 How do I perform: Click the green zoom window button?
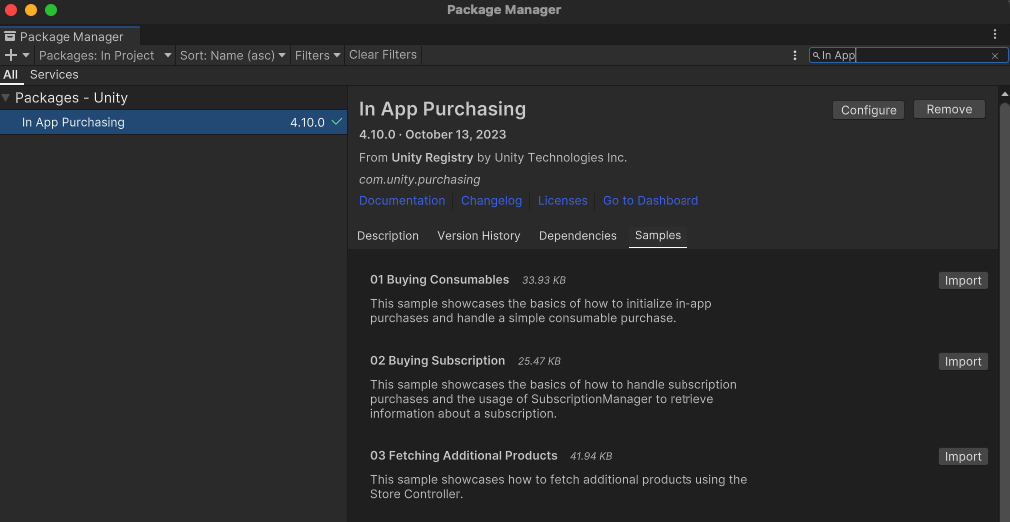[51, 10]
